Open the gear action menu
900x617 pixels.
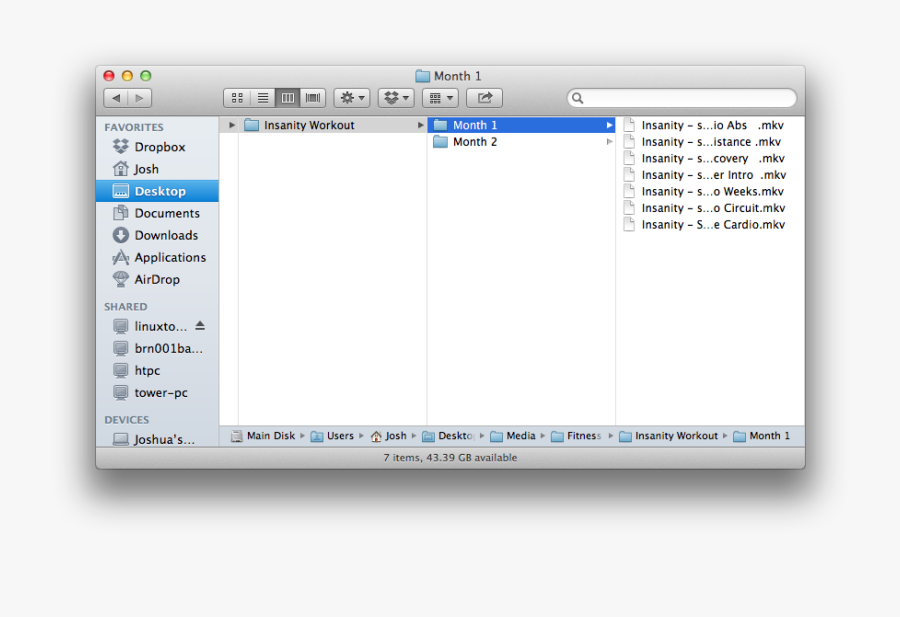click(350, 97)
